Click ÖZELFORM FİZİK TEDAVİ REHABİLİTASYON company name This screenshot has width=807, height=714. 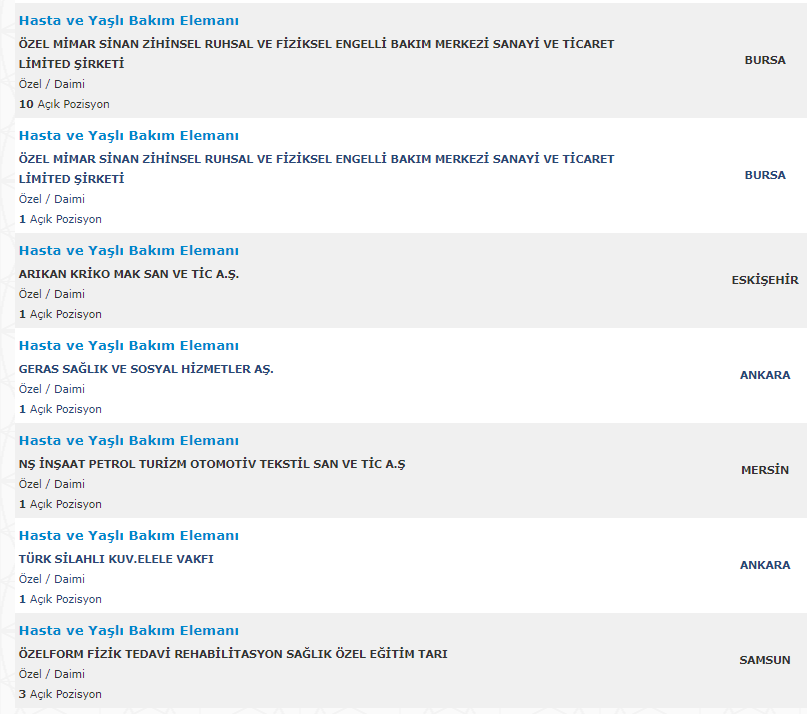(233, 653)
